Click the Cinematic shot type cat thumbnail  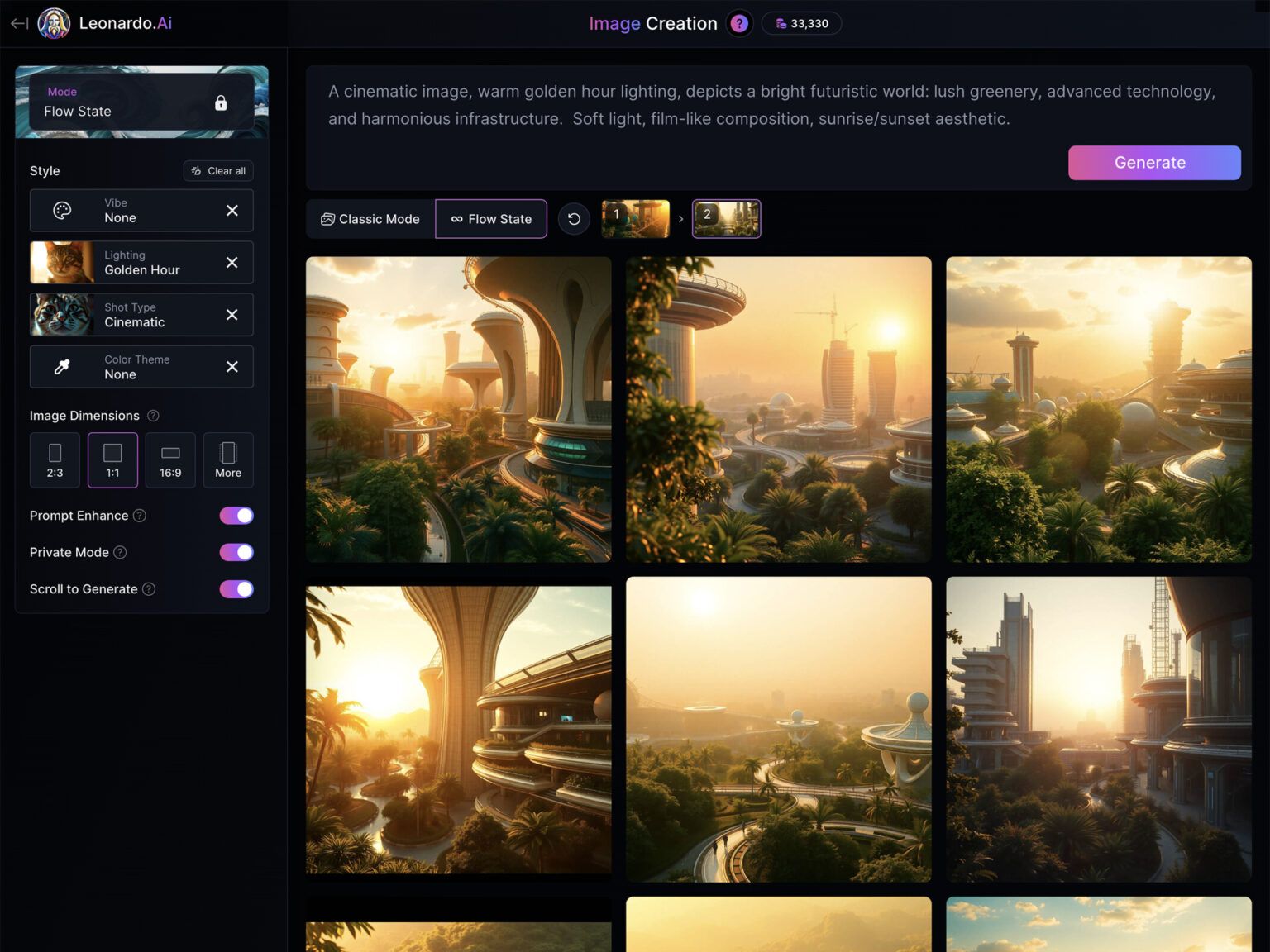click(x=62, y=315)
